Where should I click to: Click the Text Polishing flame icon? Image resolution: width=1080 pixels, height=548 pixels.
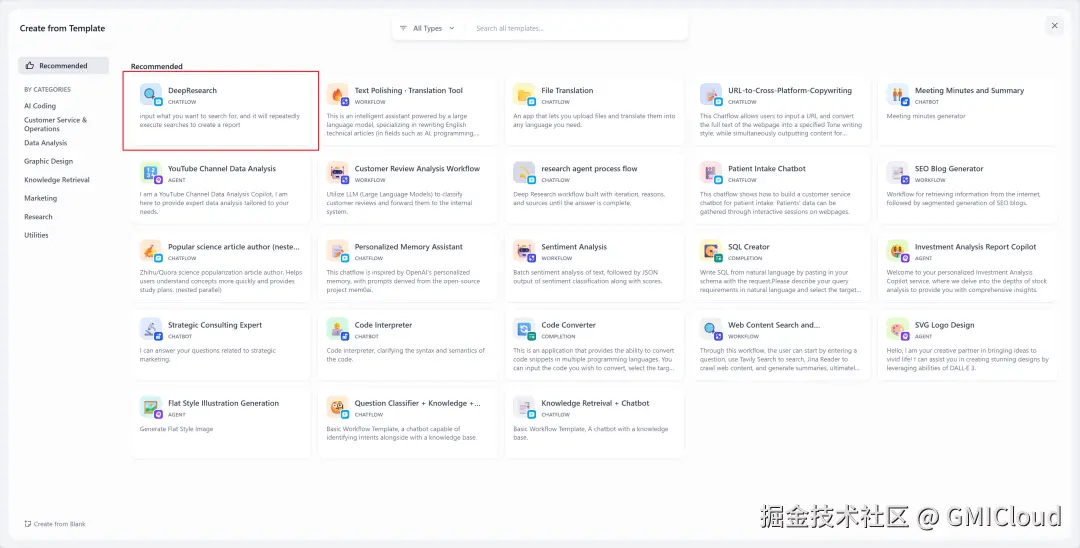pos(338,94)
